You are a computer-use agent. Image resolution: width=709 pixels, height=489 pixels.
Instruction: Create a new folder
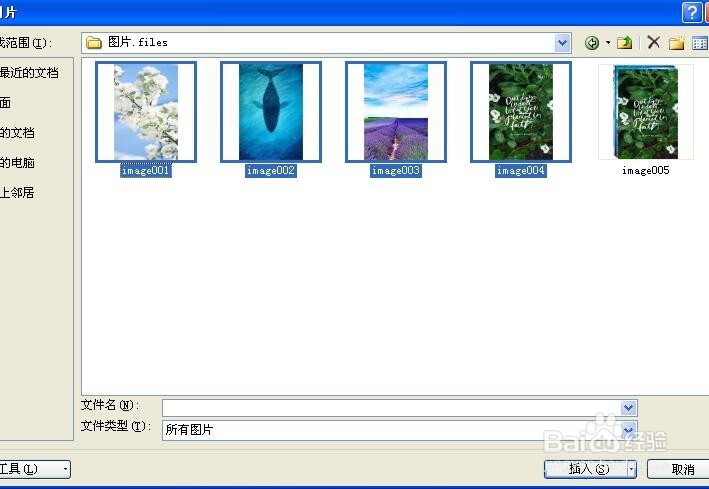(676, 43)
